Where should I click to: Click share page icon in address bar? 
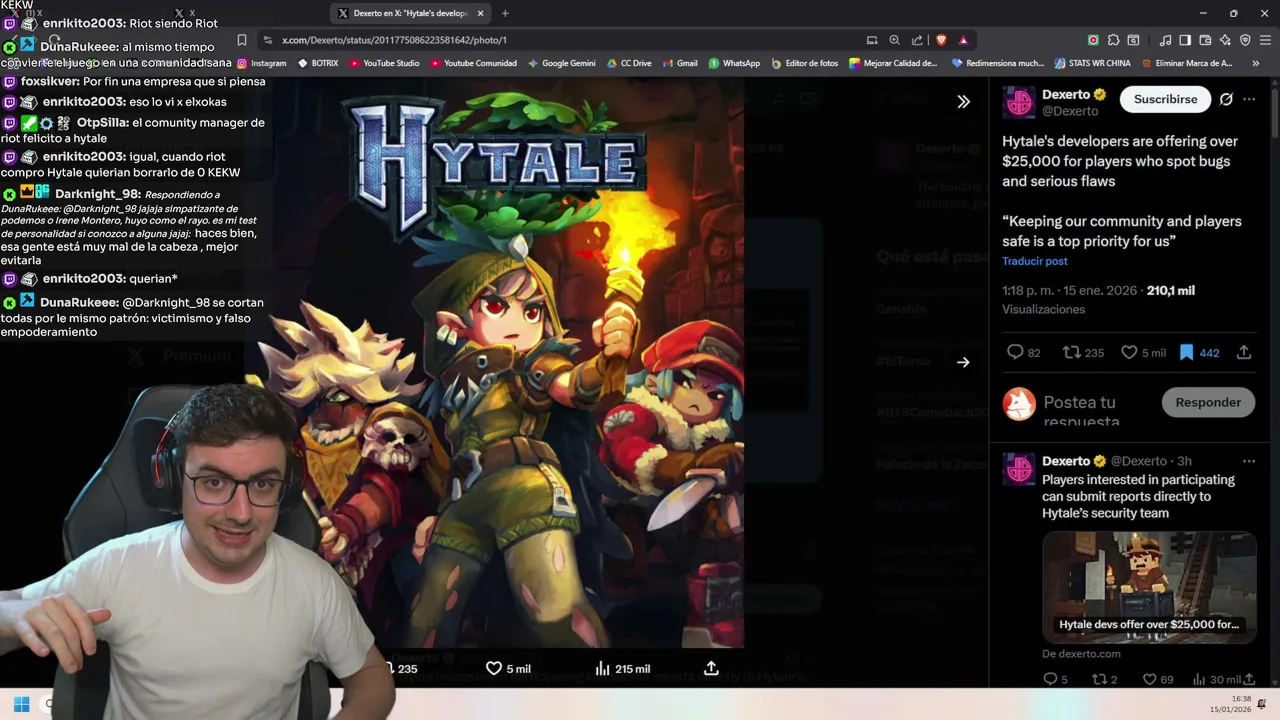click(917, 40)
